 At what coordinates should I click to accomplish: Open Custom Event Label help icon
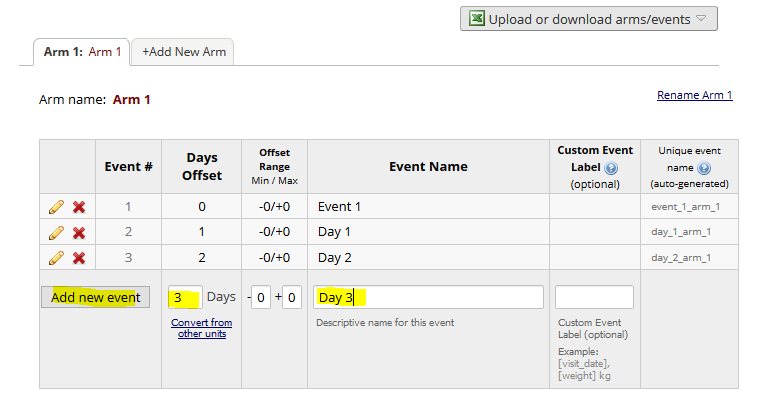click(x=611, y=168)
